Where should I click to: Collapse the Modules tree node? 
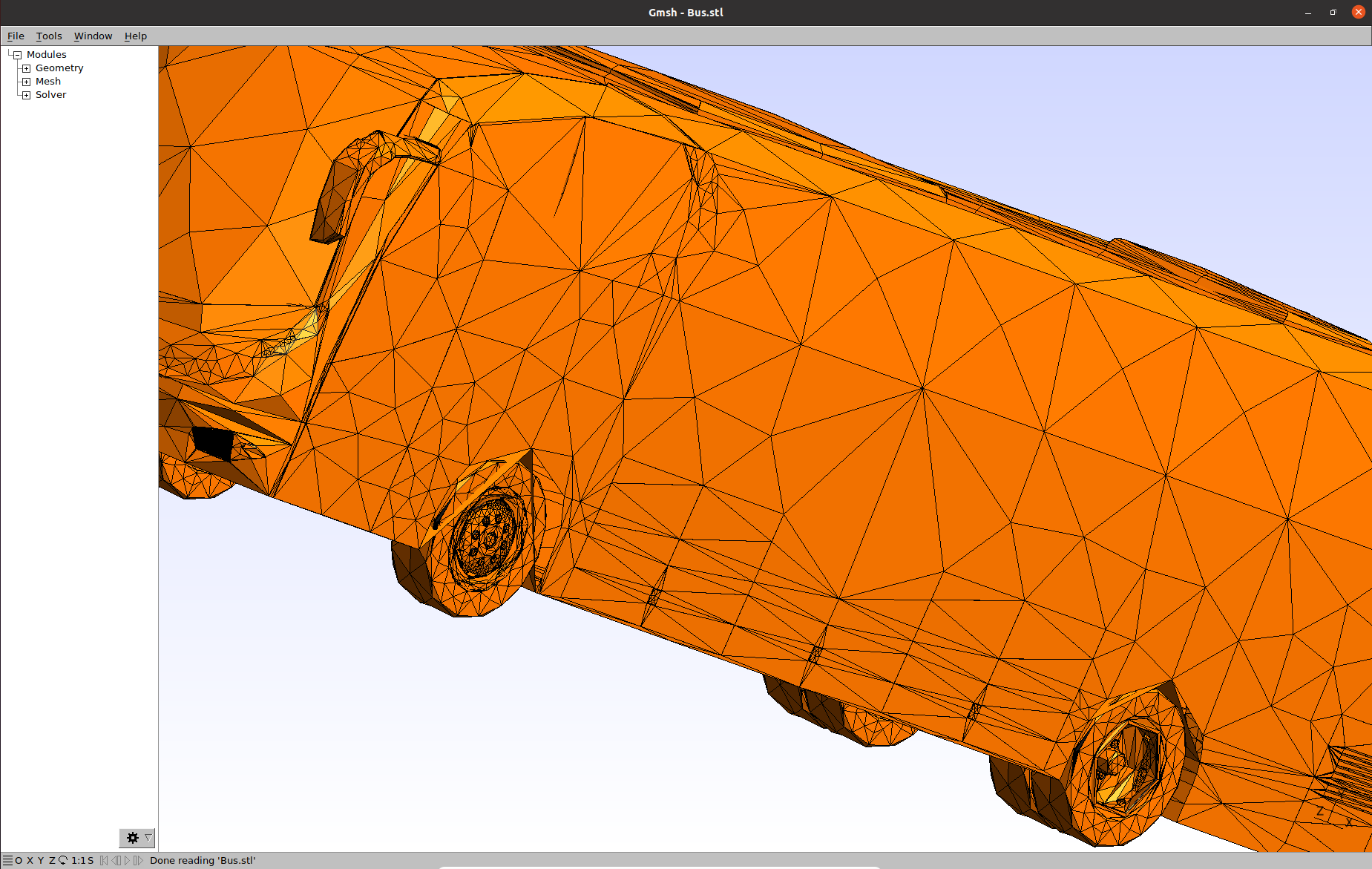[x=16, y=54]
